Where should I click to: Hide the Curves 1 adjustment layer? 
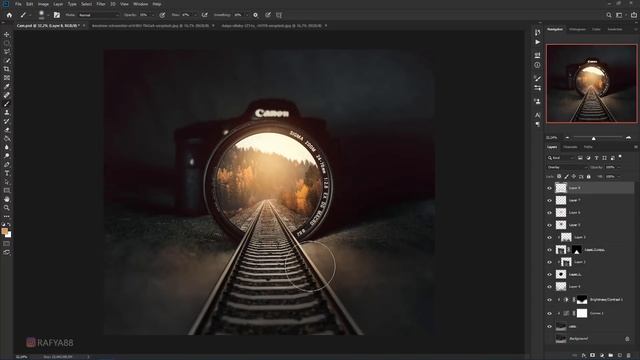[549, 313]
